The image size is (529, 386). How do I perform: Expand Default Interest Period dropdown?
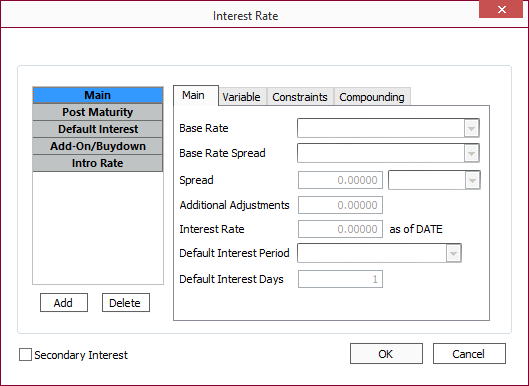click(x=453, y=253)
